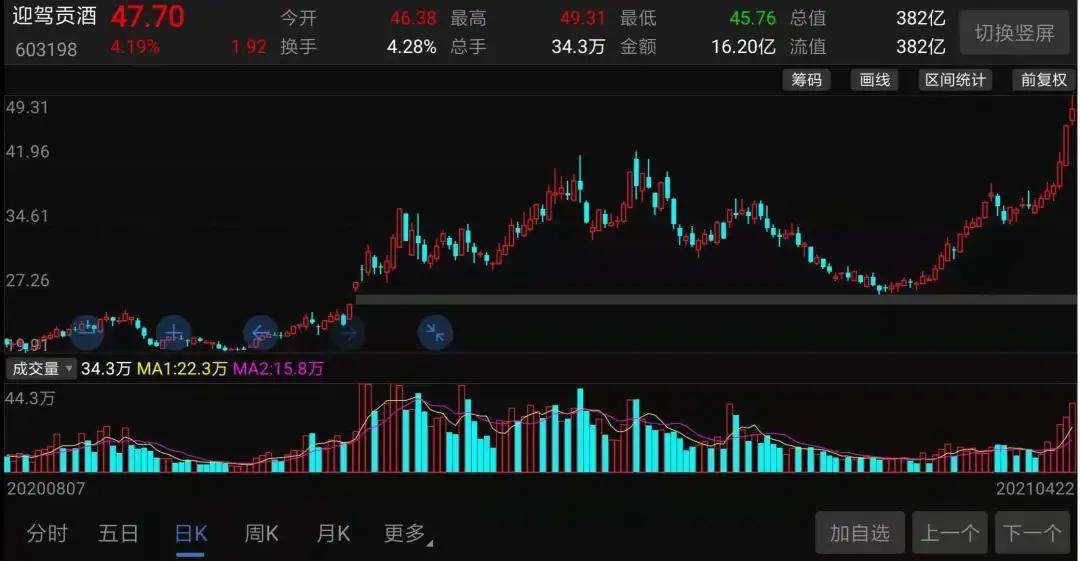
Task: Go to next stock with 下一个
Action: [x=1032, y=533]
